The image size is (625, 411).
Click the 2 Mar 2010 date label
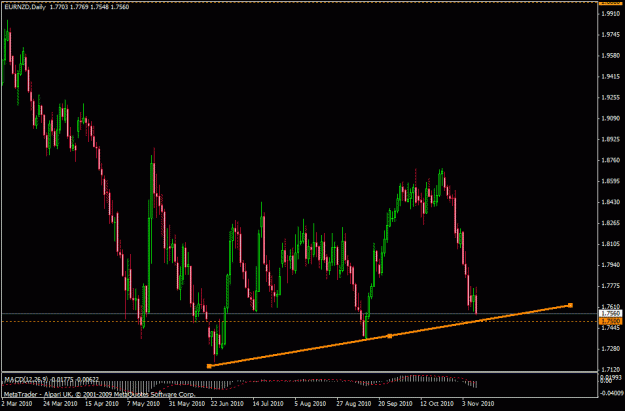17,403
